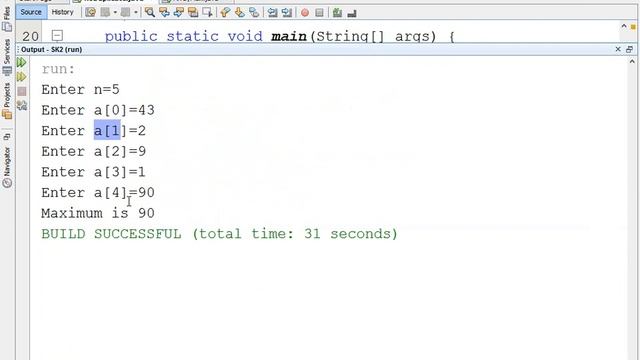Open Output settings wrench icon
This screenshot has width=640, height=360.
point(22,105)
